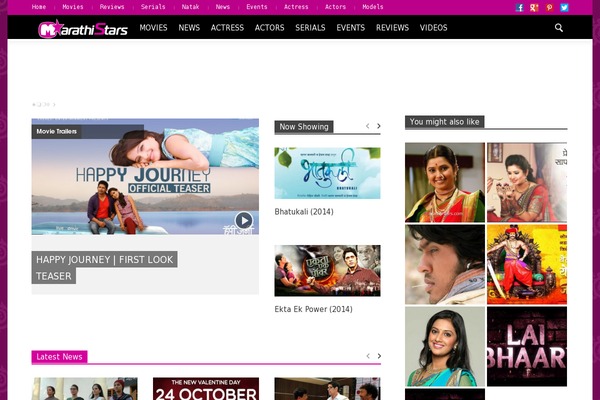600x400 pixels.
Task: Open Lai Bhaari thumbnail
Action: (527, 346)
